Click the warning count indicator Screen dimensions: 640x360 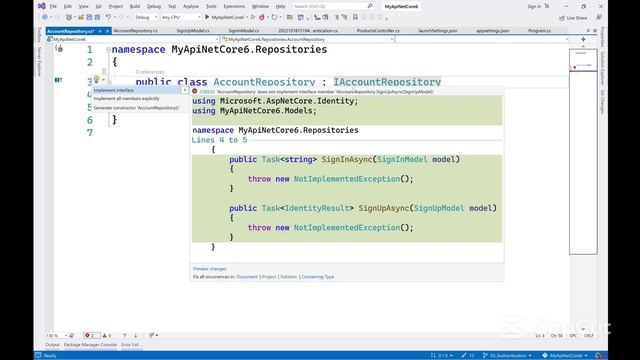pos(107,335)
